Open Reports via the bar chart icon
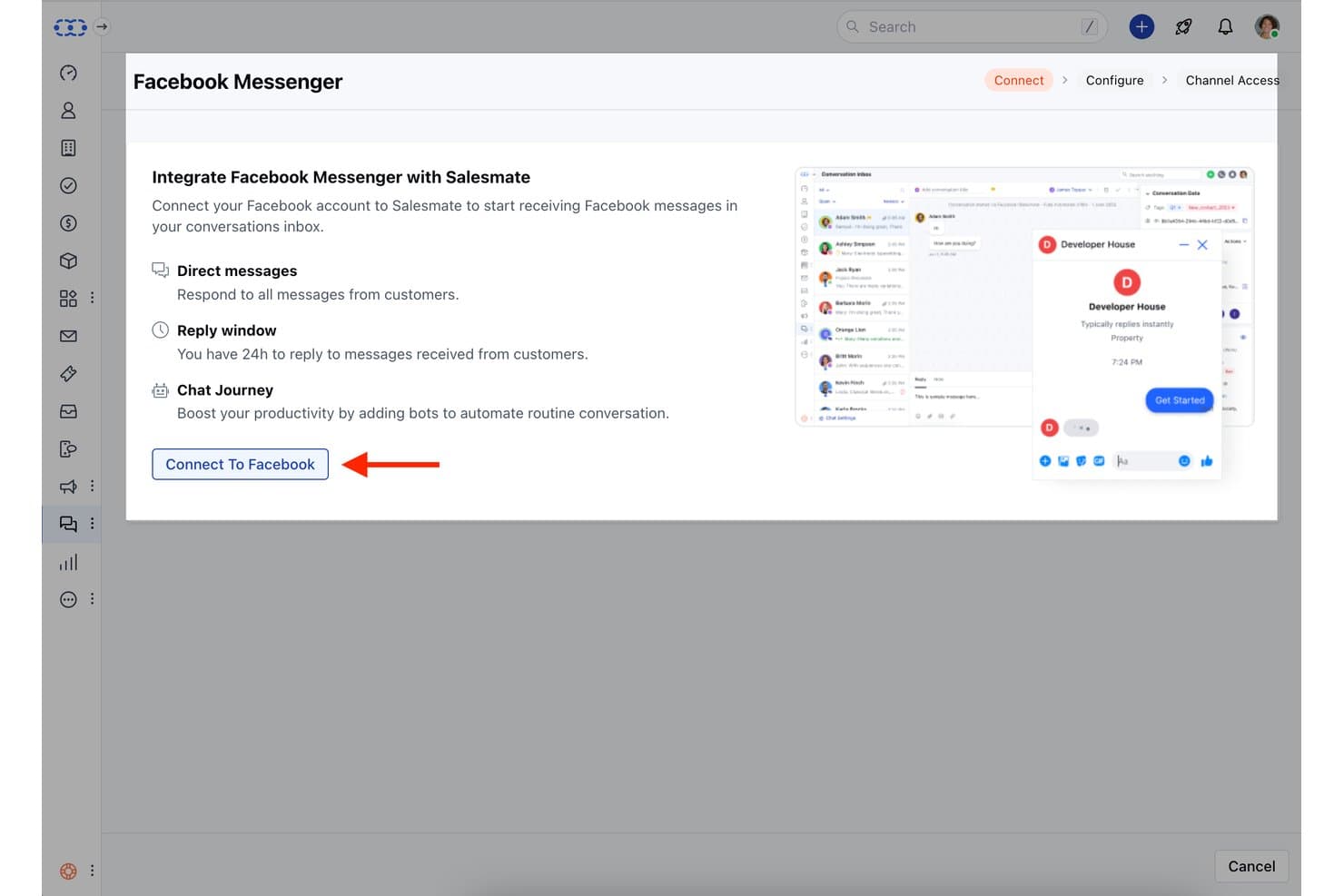The height and width of the screenshot is (896, 1344). tap(68, 562)
